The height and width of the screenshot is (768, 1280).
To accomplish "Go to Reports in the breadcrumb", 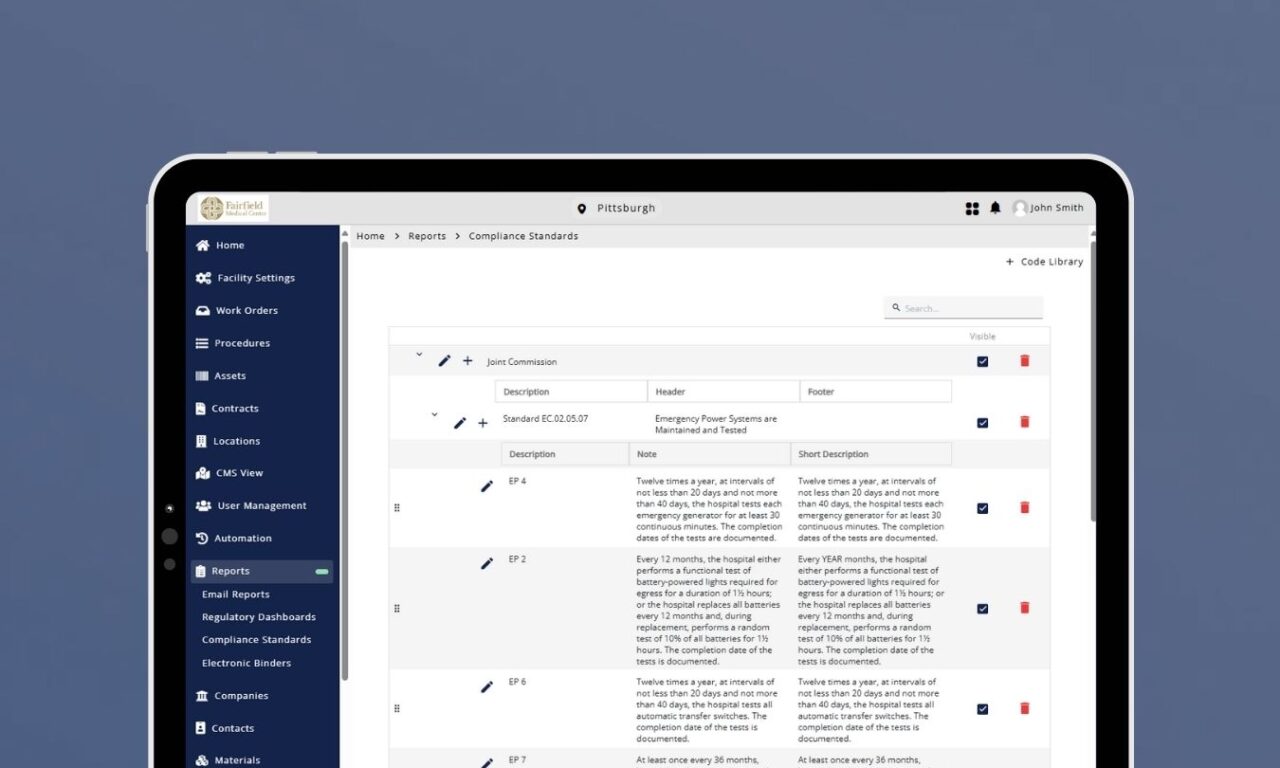I will click(427, 236).
